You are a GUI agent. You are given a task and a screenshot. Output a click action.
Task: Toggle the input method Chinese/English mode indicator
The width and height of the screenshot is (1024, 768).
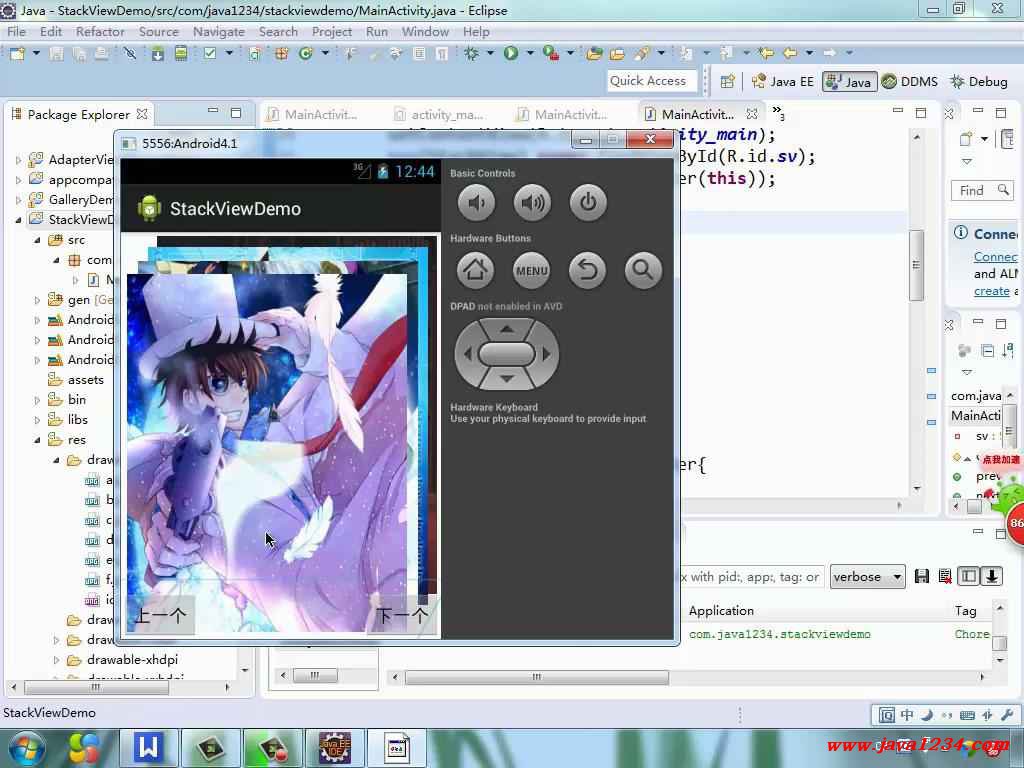[907, 714]
